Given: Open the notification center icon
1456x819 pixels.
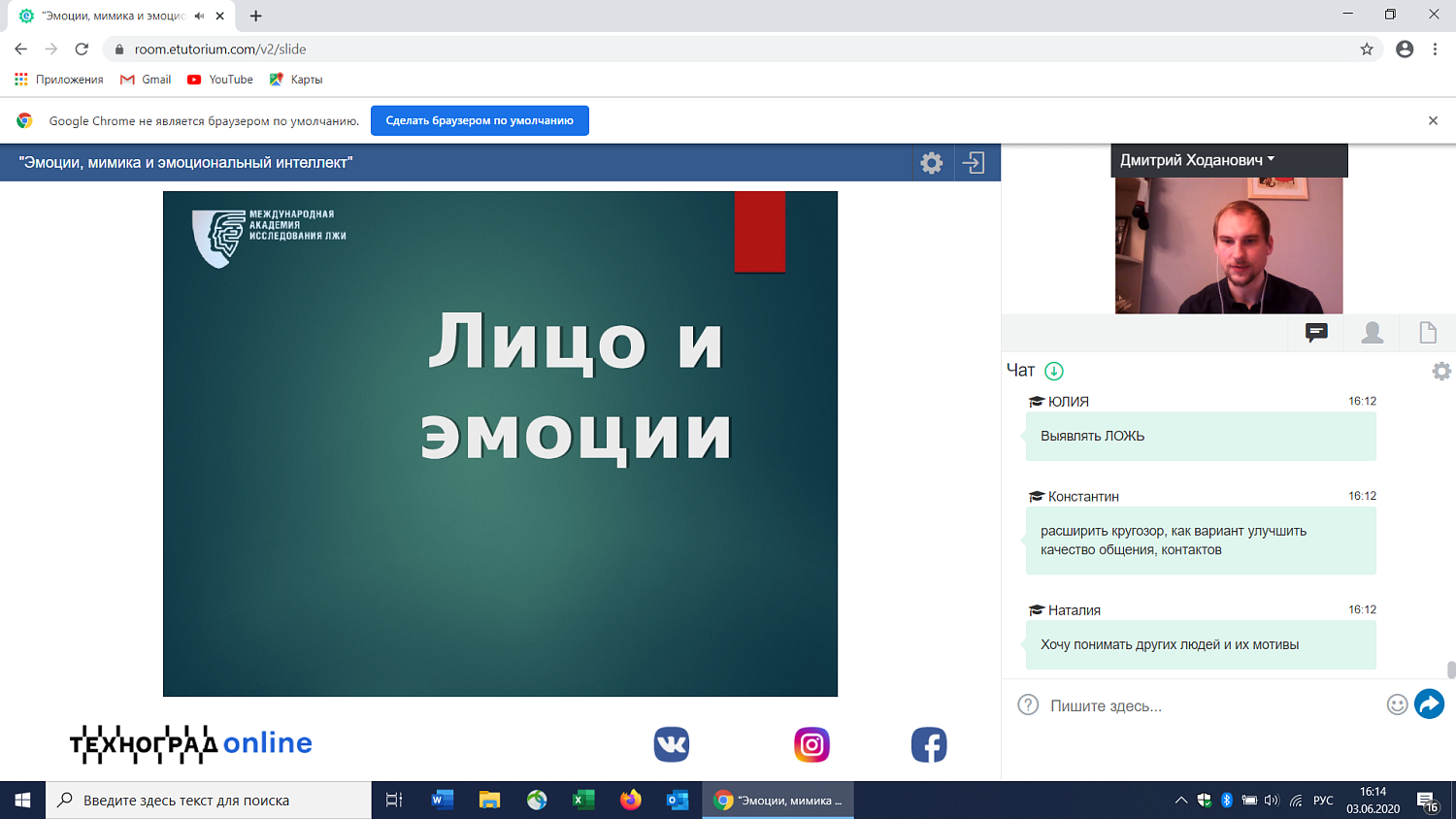Looking at the screenshot, I should pos(1428,802).
